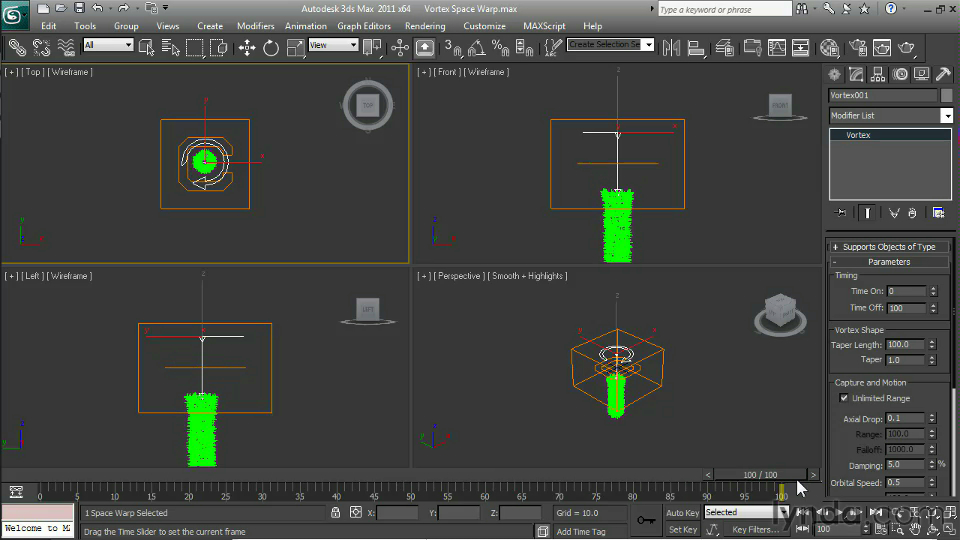Collapse the Parameters rollout
960x540 pixels.
(890, 262)
